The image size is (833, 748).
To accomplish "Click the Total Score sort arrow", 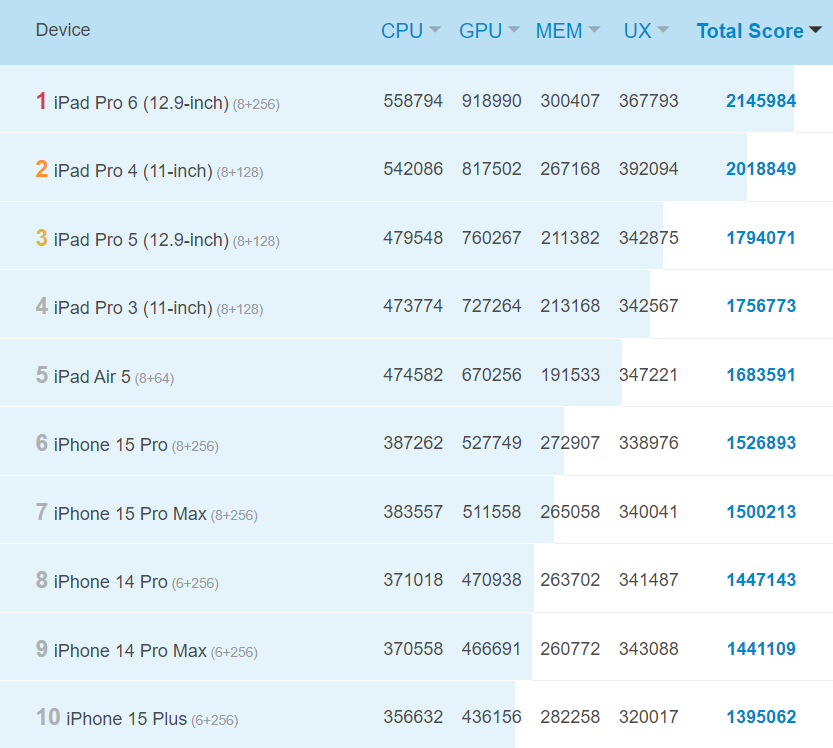I will [x=815, y=30].
